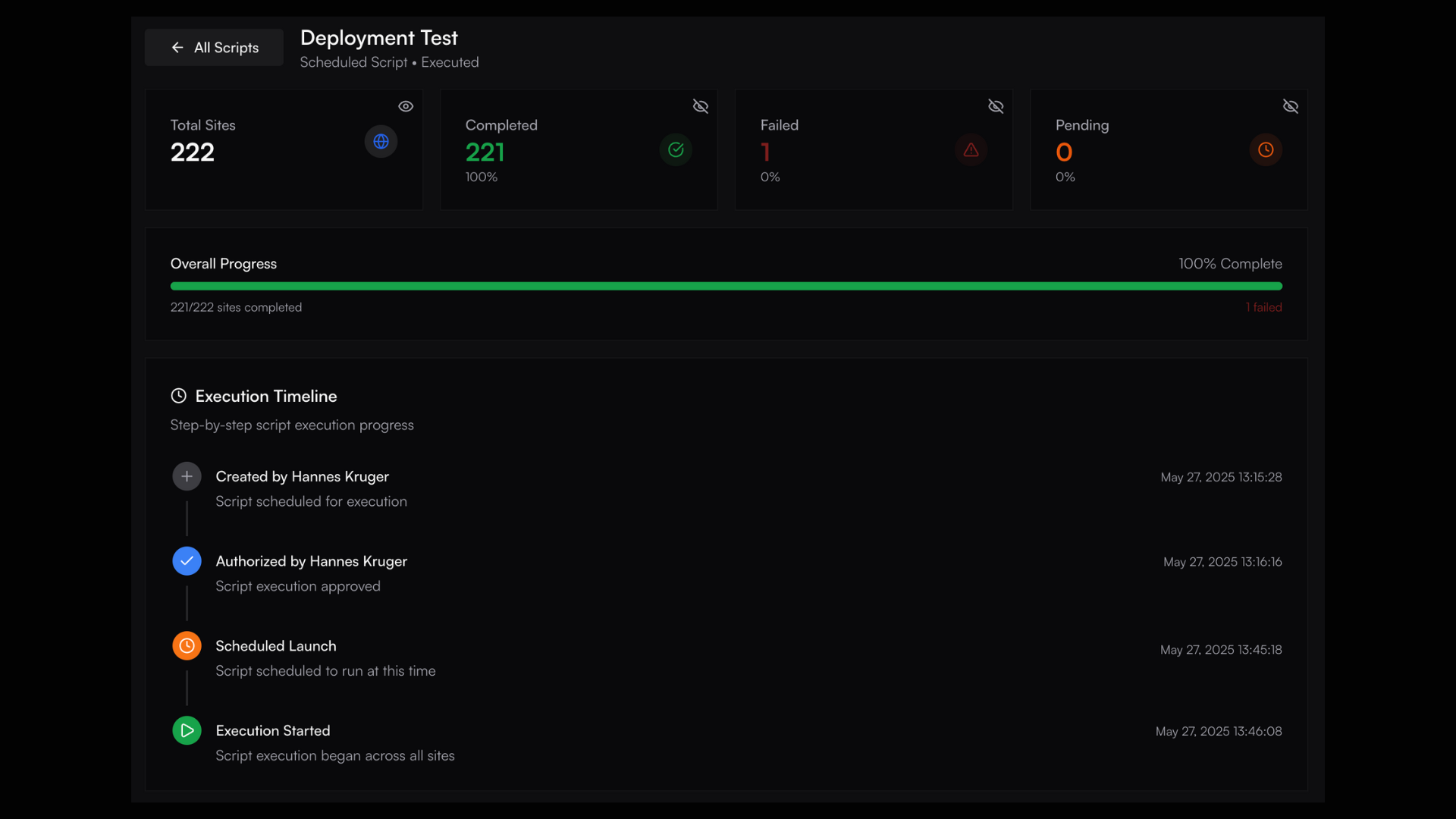Click the orange clock Pending icon
This screenshot has width=1456, height=819.
point(1266,149)
